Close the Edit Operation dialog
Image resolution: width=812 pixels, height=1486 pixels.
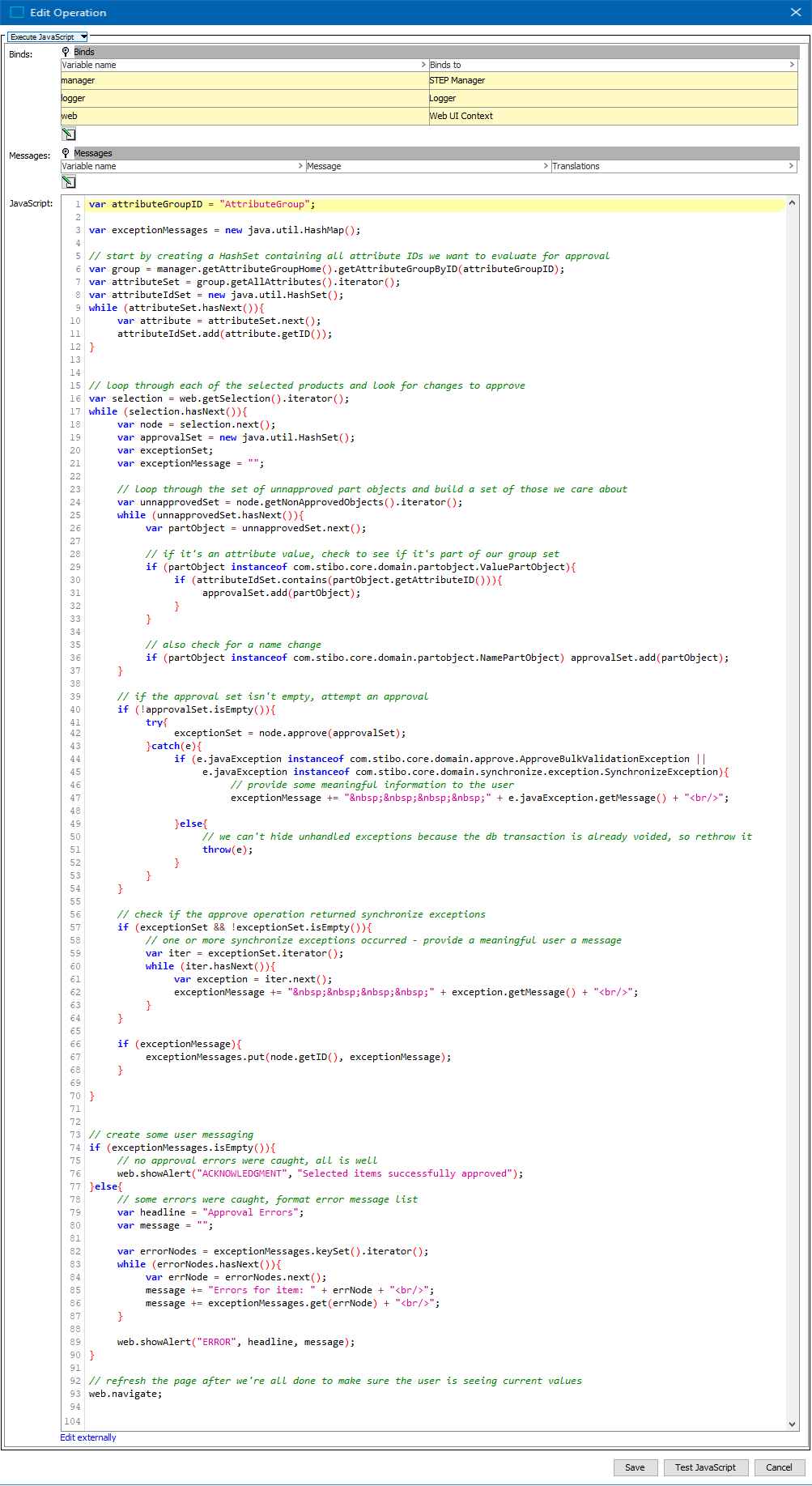[796, 12]
